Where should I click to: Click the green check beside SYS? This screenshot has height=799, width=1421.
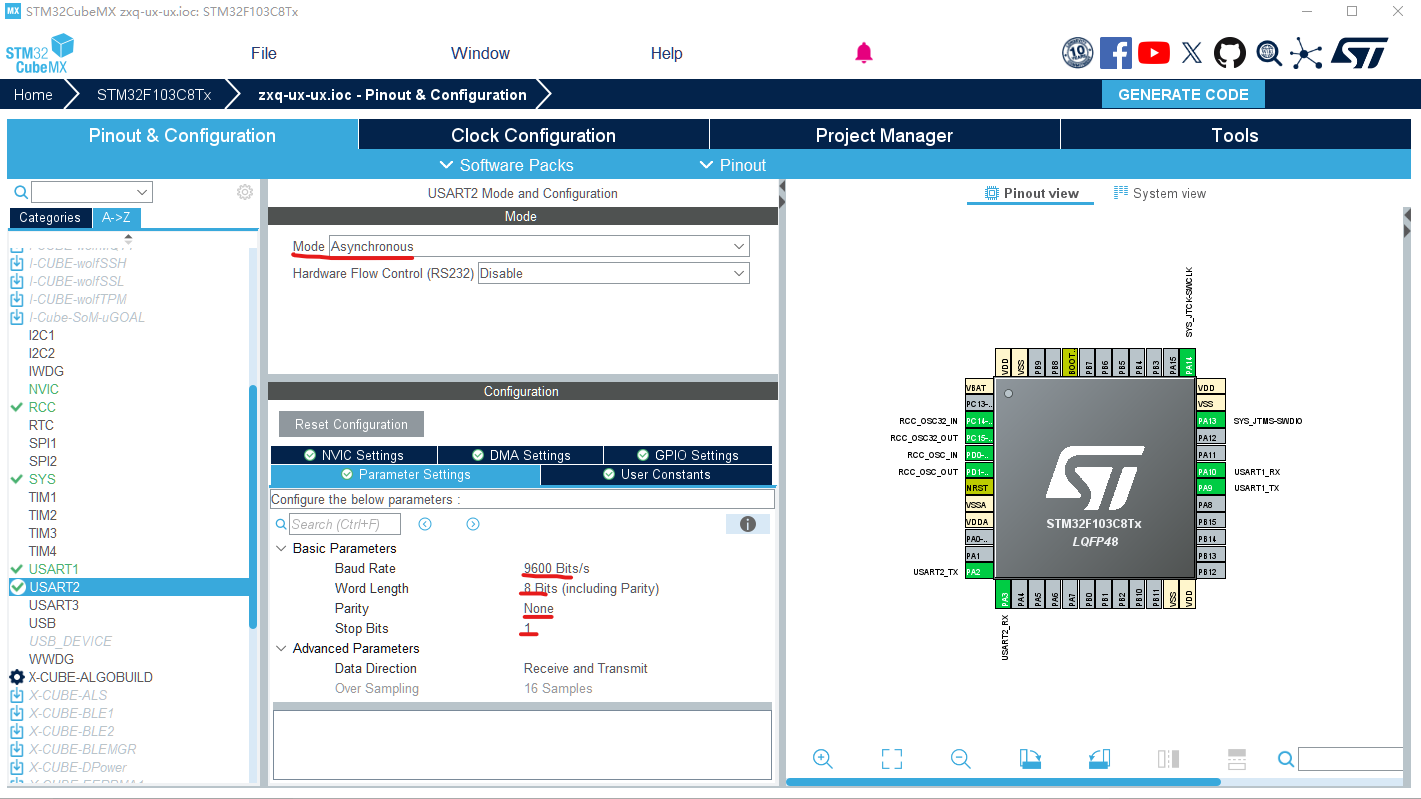coord(17,479)
